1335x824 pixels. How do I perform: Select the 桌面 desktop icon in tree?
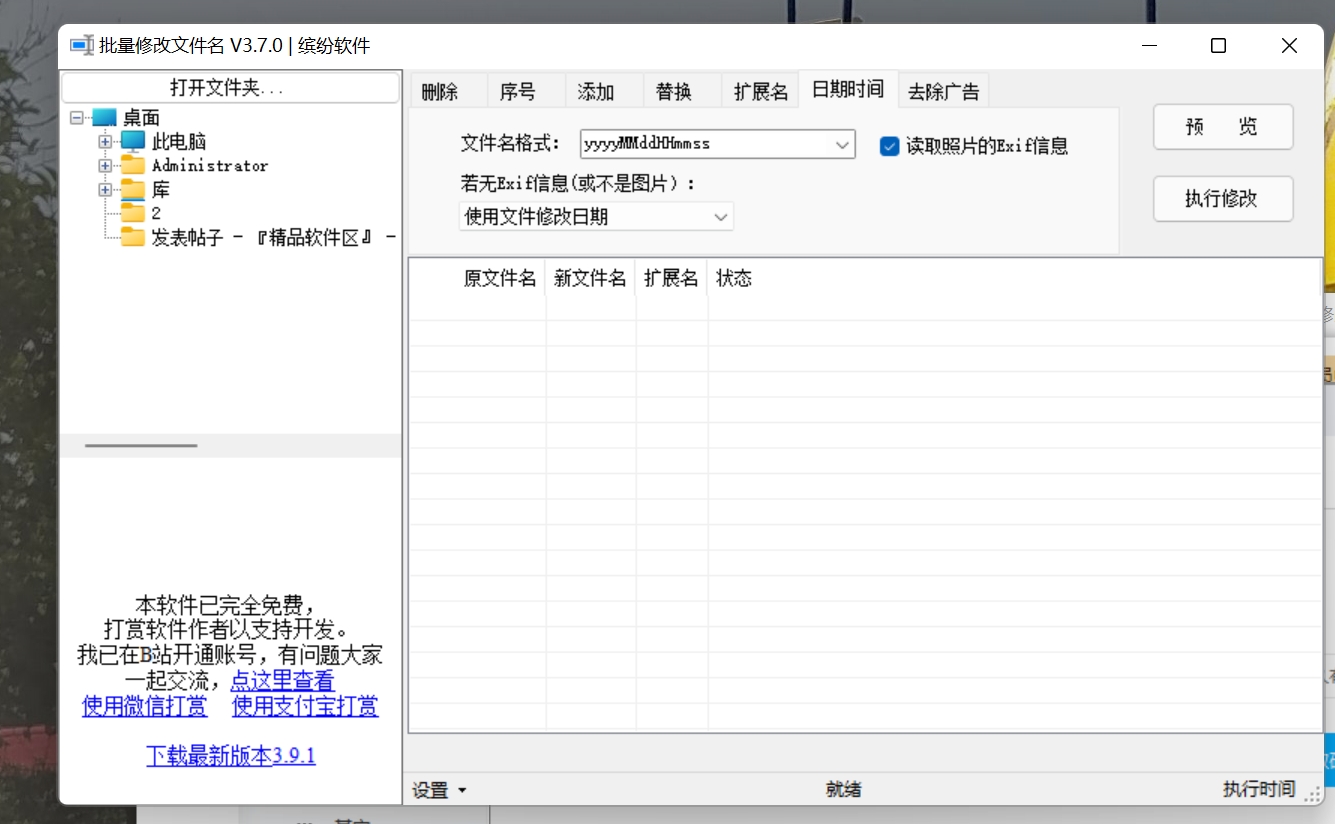click(x=104, y=117)
